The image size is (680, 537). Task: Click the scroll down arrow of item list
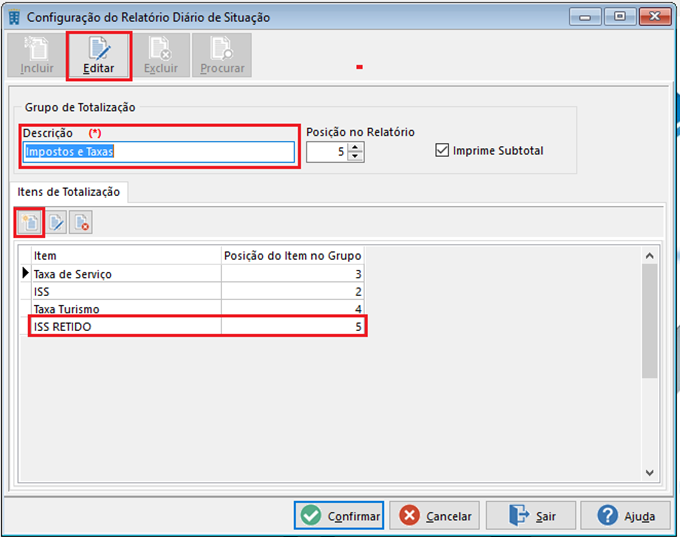coord(650,472)
